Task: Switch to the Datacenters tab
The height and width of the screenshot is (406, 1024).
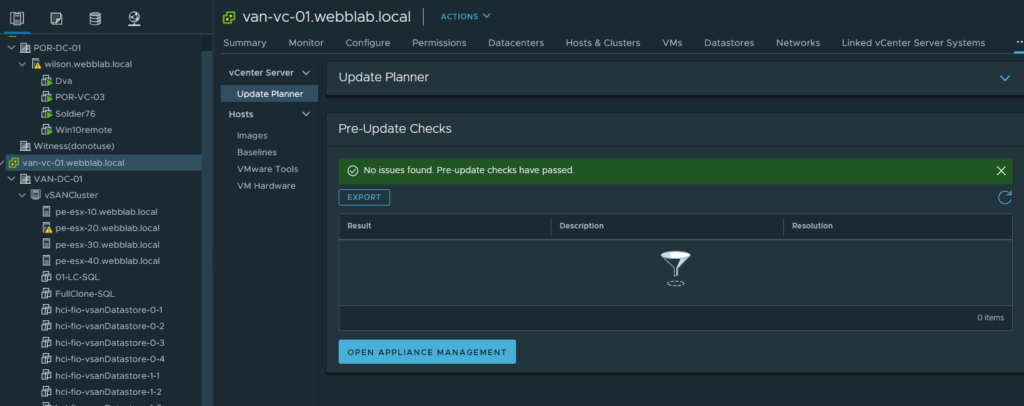Action: [x=516, y=43]
